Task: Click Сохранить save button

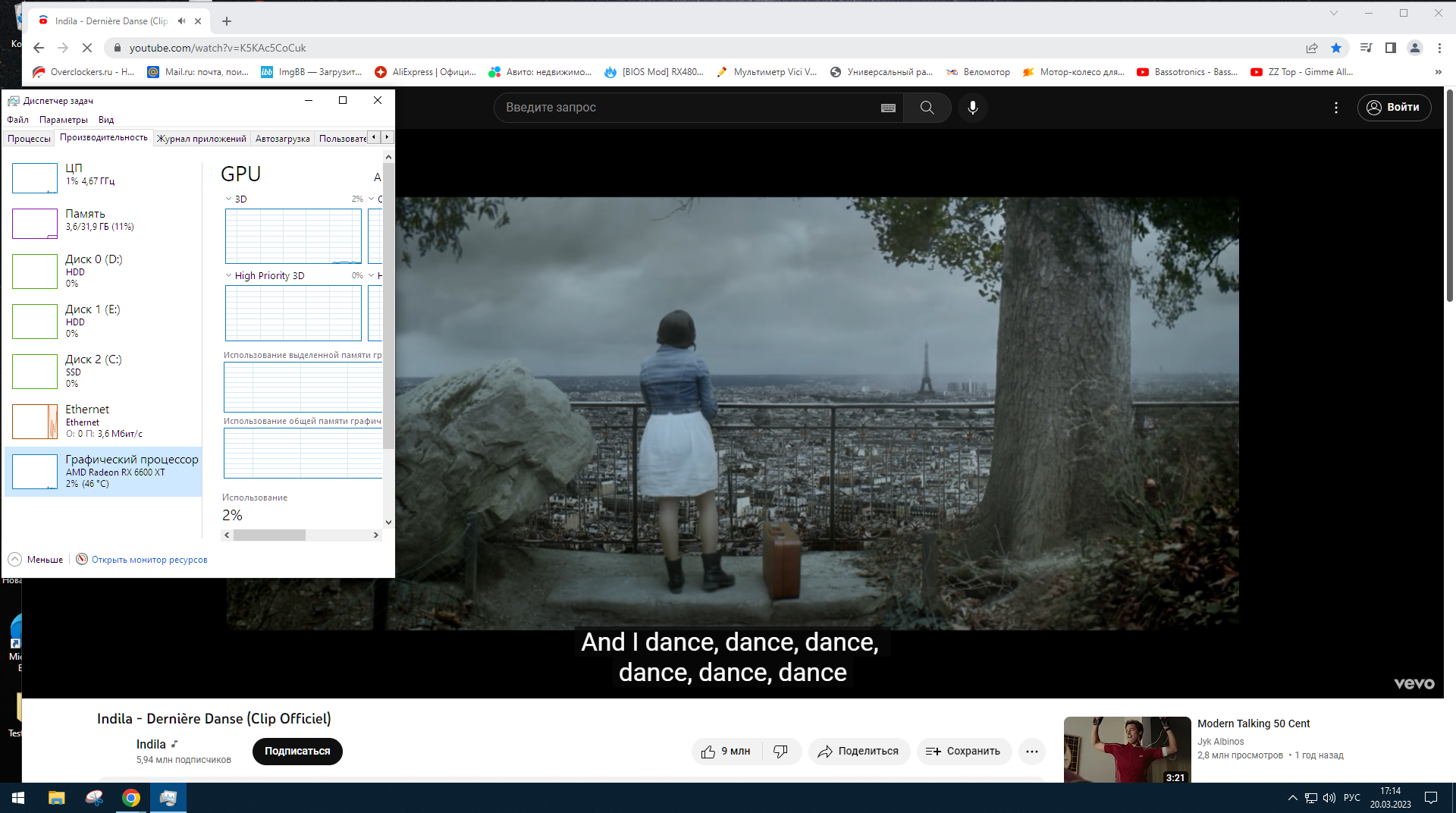Action: (x=964, y=752)
